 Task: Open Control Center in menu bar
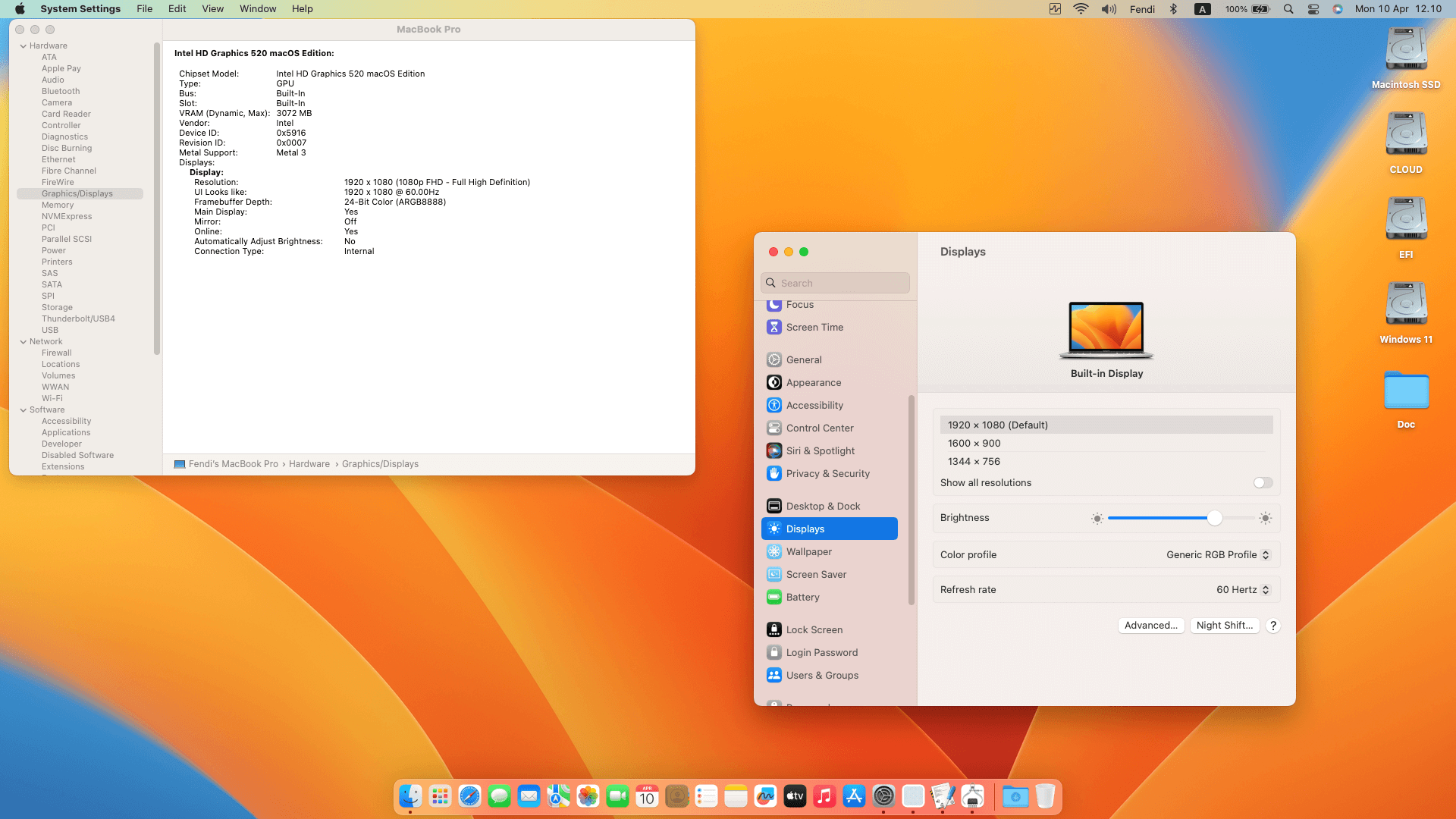click(1313, 9)
